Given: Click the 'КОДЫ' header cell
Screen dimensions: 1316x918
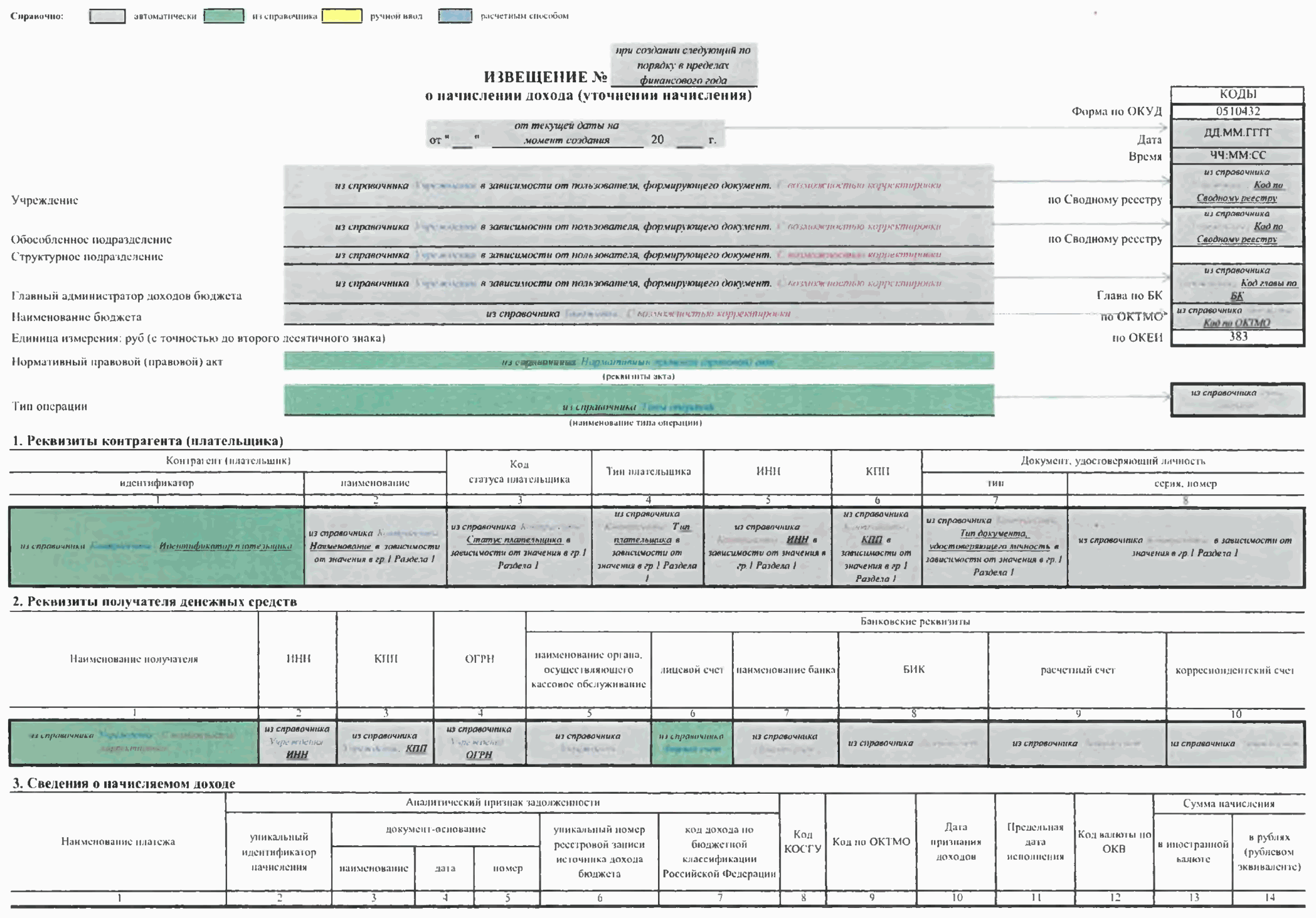Looking at the screenshot, I should click(x=1237, y=94).
